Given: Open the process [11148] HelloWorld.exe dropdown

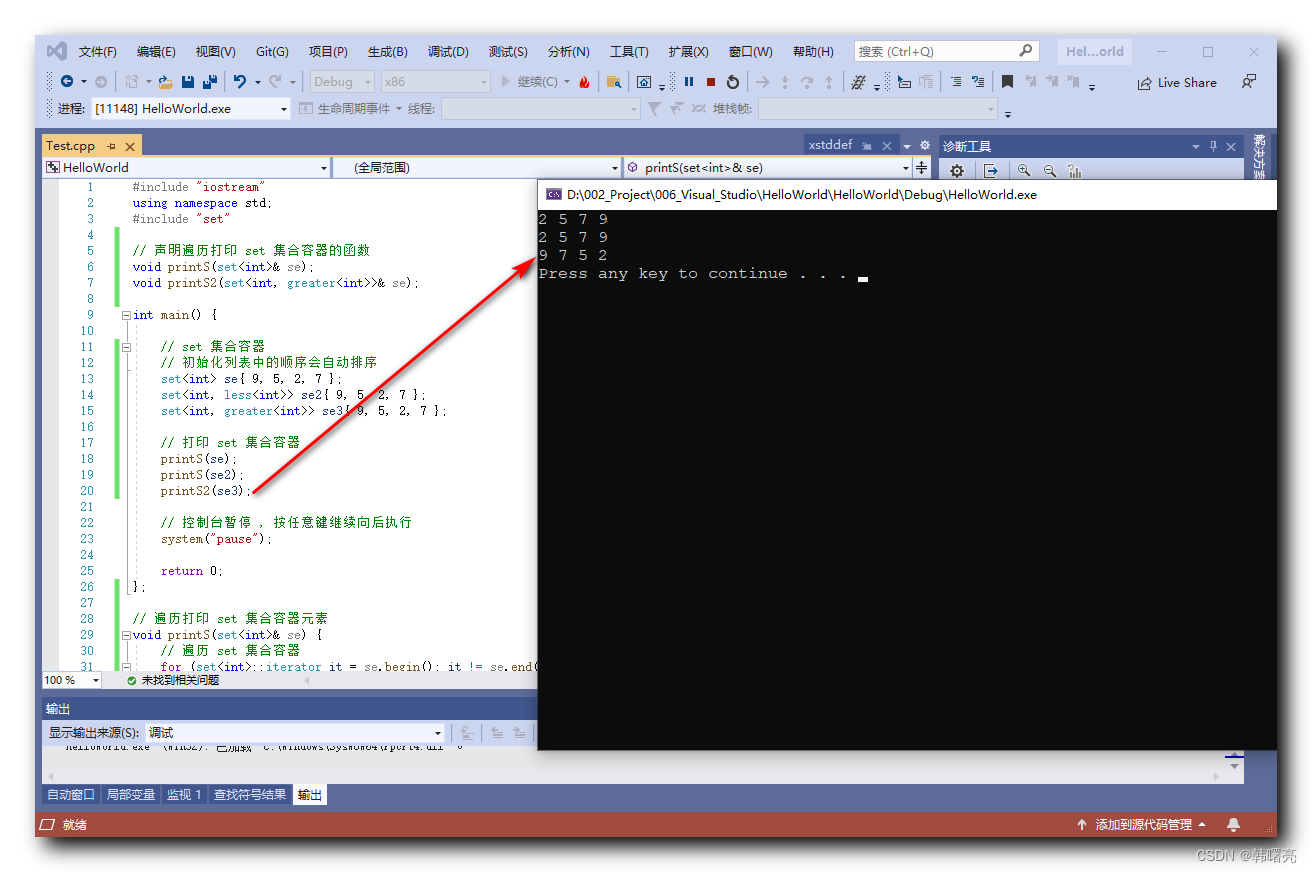Looking at the screenshot, I should (191, 108).
